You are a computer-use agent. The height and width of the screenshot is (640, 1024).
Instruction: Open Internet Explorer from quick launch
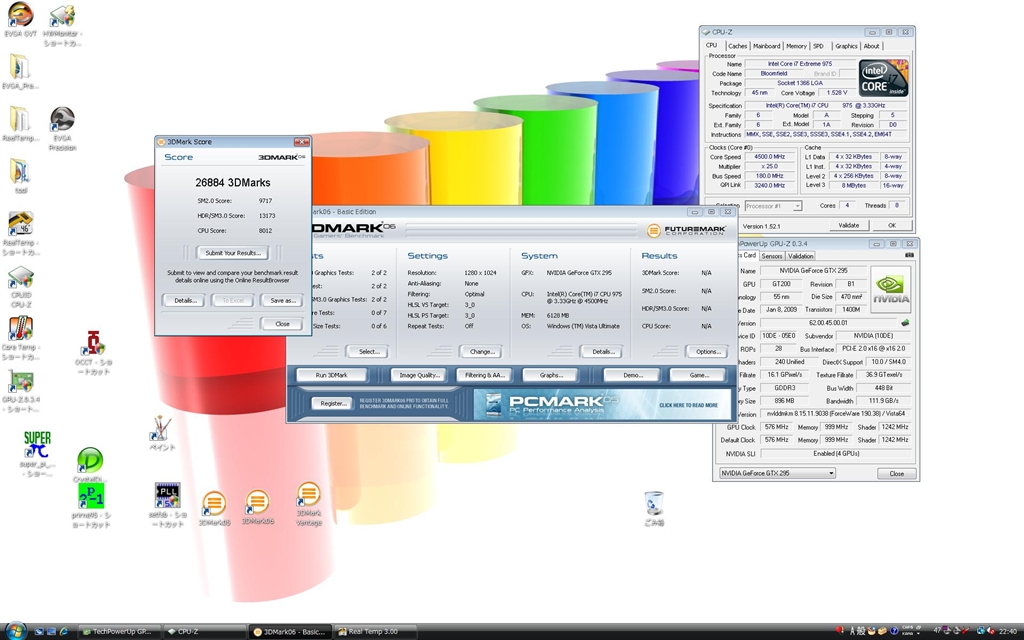[x=64, y=632]
